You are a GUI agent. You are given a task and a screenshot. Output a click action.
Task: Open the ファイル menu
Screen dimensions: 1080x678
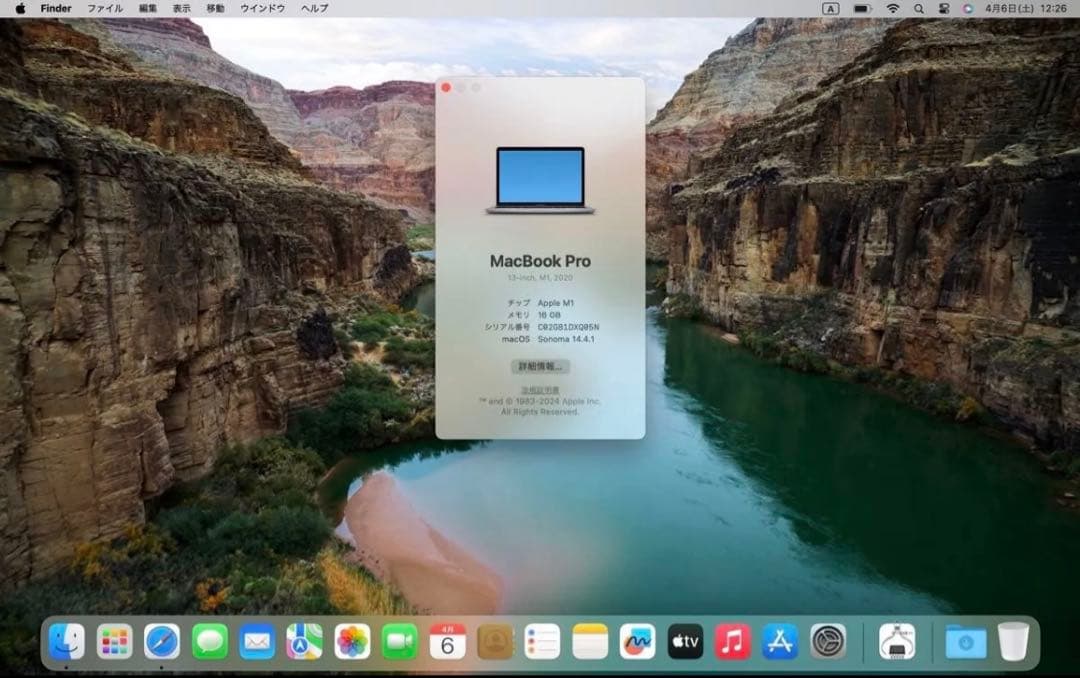pos(105,8)
